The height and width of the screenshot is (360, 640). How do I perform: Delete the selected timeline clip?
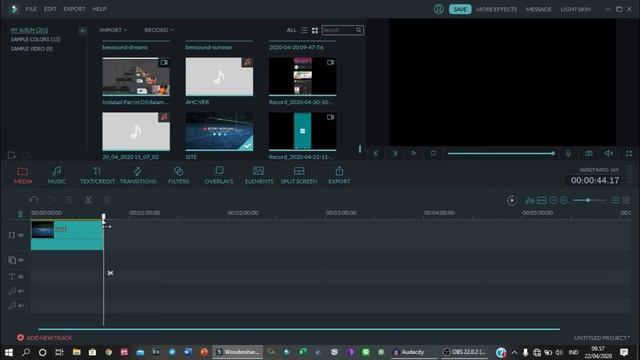click(107, 200)
